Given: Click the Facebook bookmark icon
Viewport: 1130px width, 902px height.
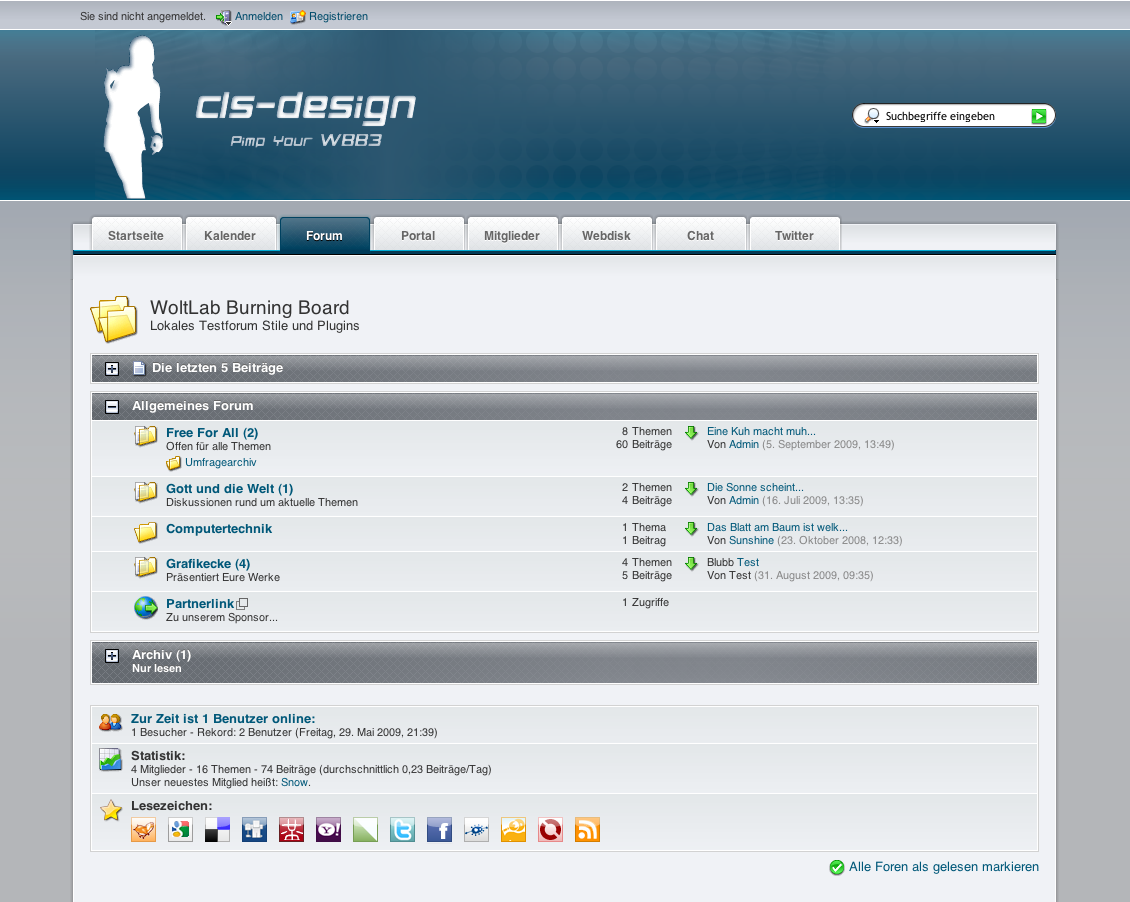Looking at the screenshot, I should 439,830.
